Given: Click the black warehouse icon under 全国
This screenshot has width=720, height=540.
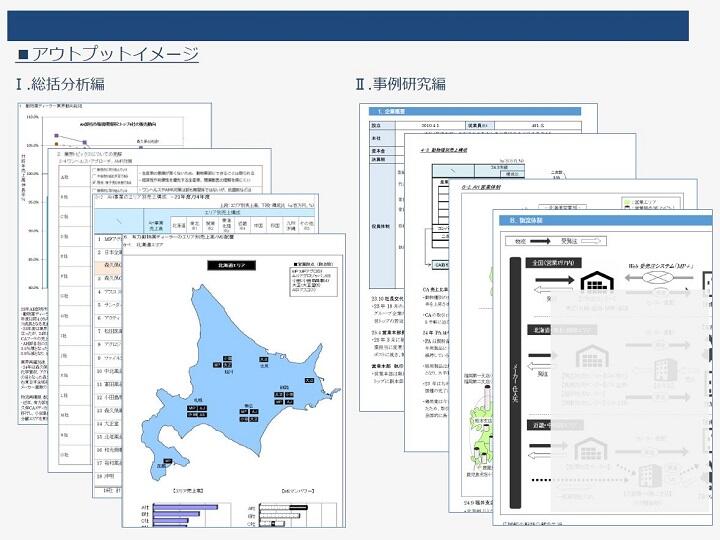Looking at the screenshot, I should (597, 281).
